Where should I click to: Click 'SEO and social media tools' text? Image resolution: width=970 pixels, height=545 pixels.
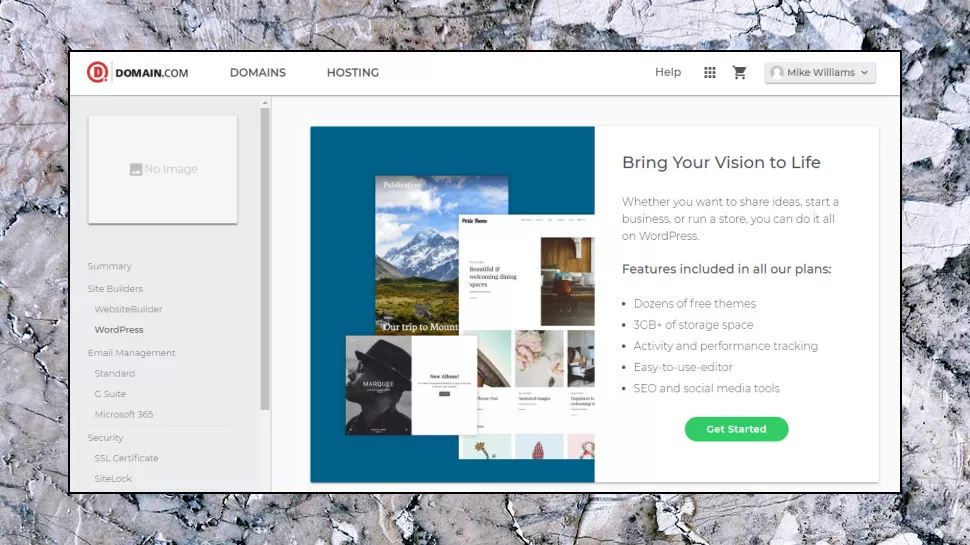[x=706, y=388]
